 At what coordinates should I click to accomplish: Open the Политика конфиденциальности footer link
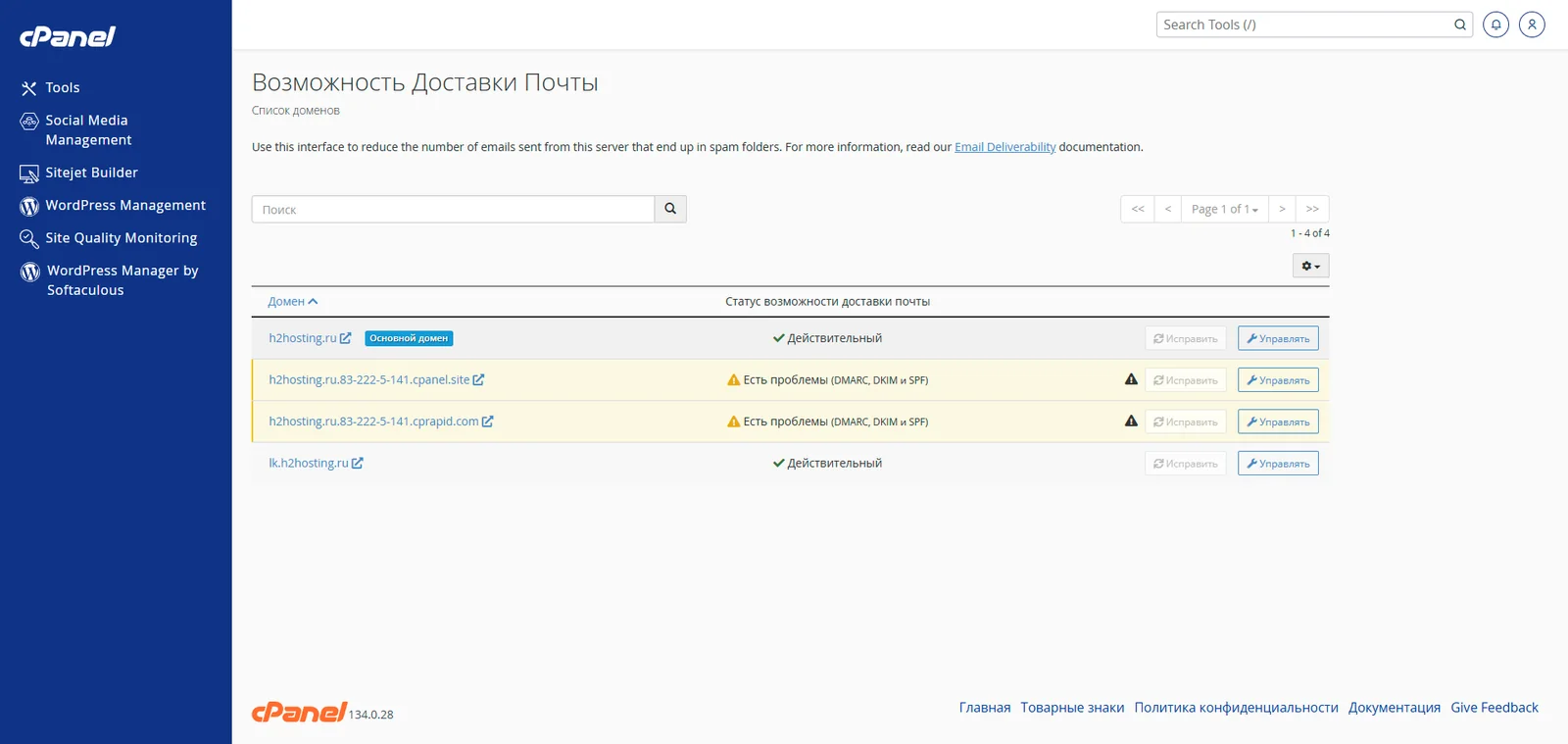pos(1236,708)
